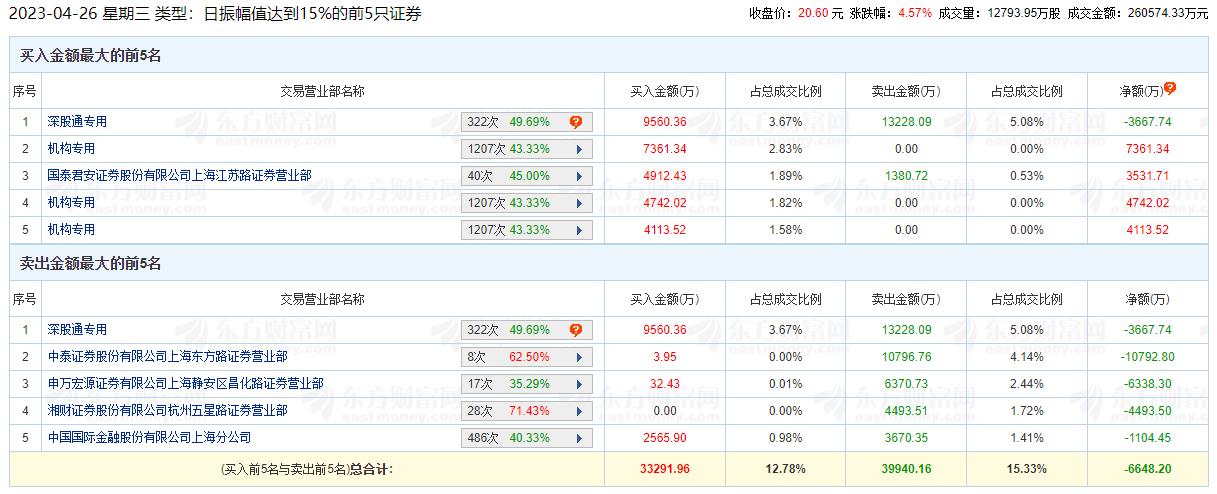
Task: Open the 湘财证券杭州五星路证券营业部 link
Action: (x=167, y=411)
